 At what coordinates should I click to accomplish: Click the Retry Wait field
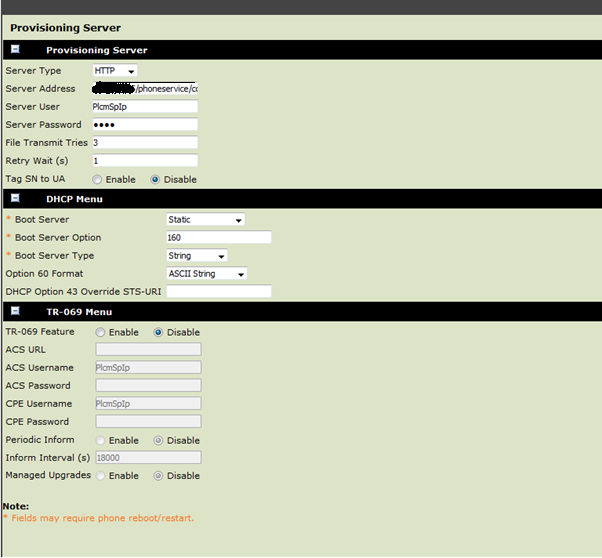144,161
